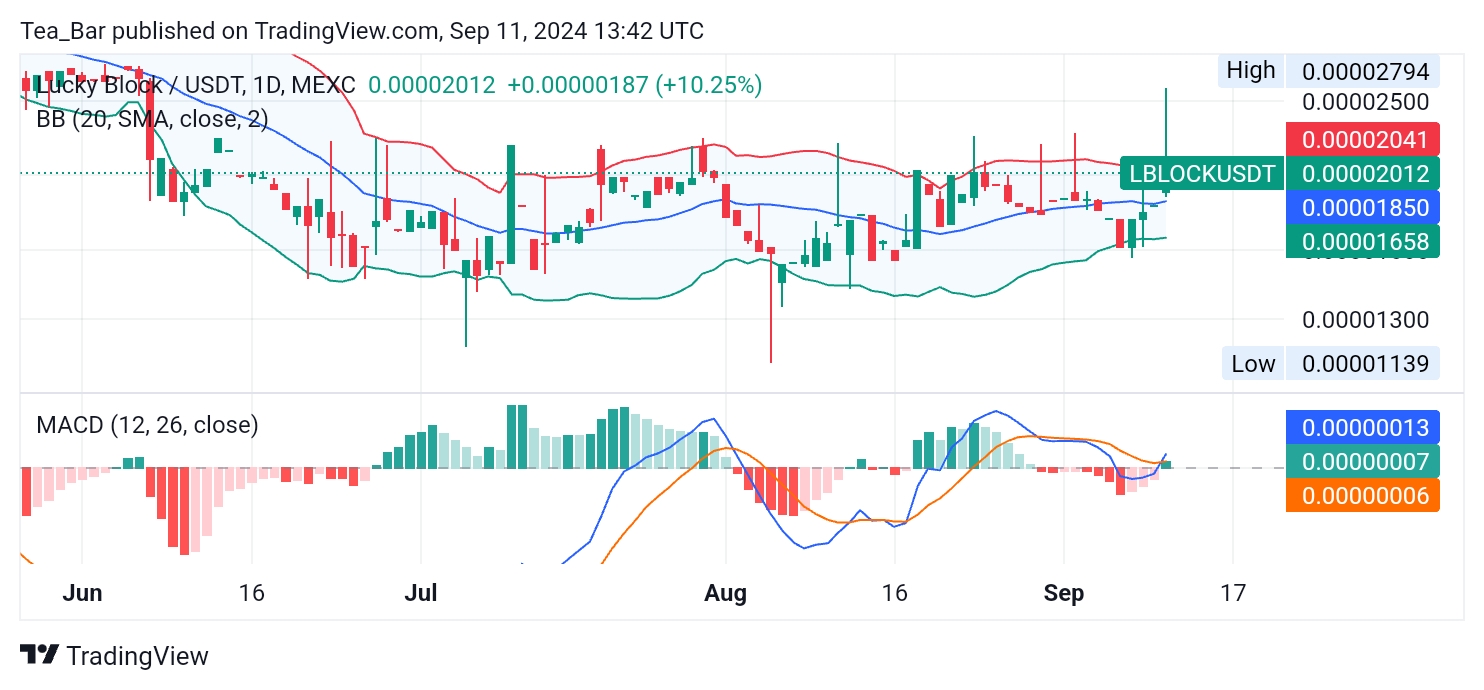Screen dimensions: 1484x690
Task: Click the price change +0.00000187 (+10.25%) text
Action: pos(635,85)
